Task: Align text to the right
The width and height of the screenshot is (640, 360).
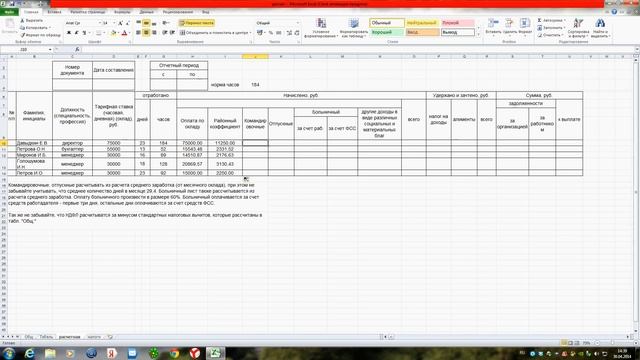Action: coord(154,33)
